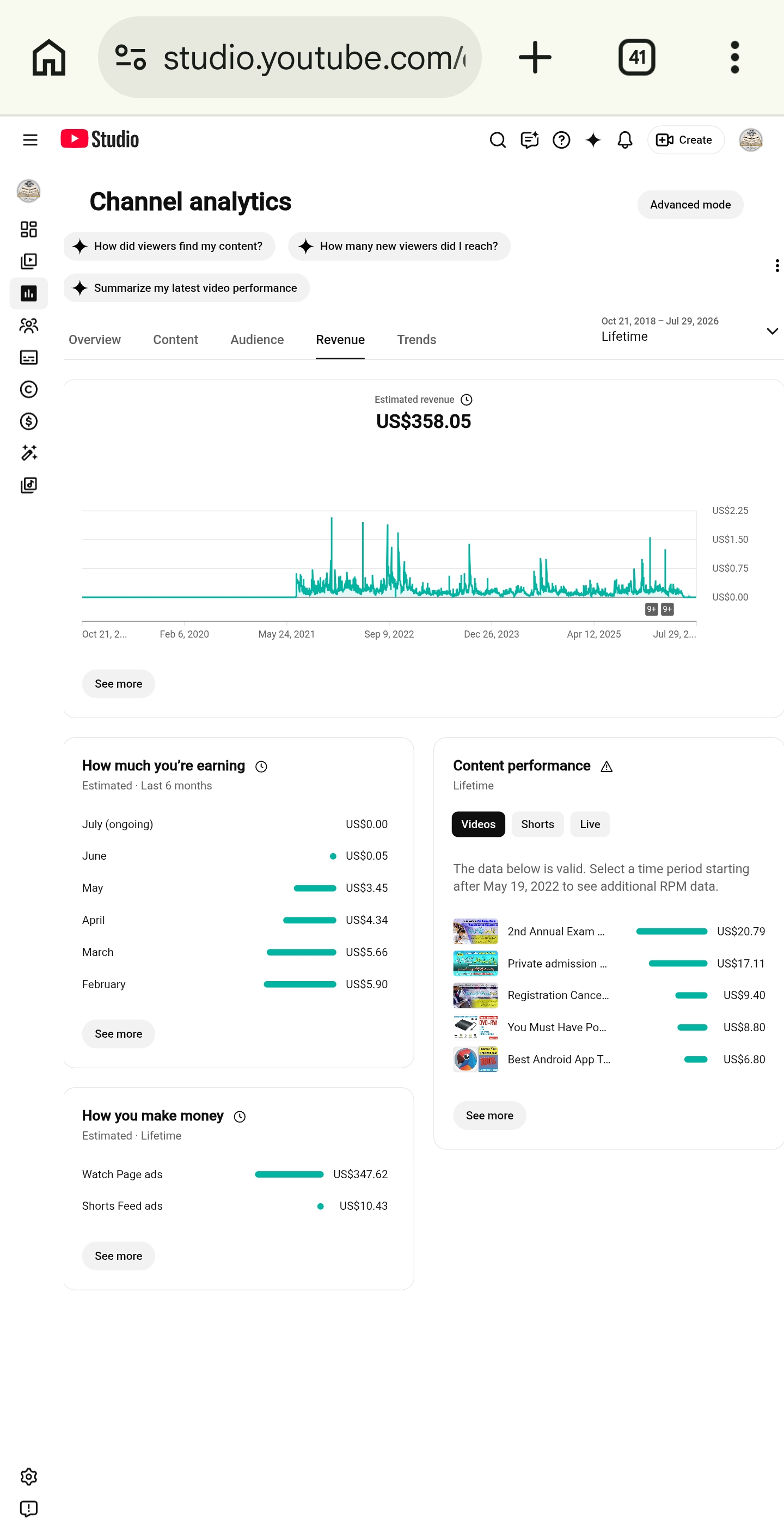Select the Live filter chip

[x=590, y=824]
